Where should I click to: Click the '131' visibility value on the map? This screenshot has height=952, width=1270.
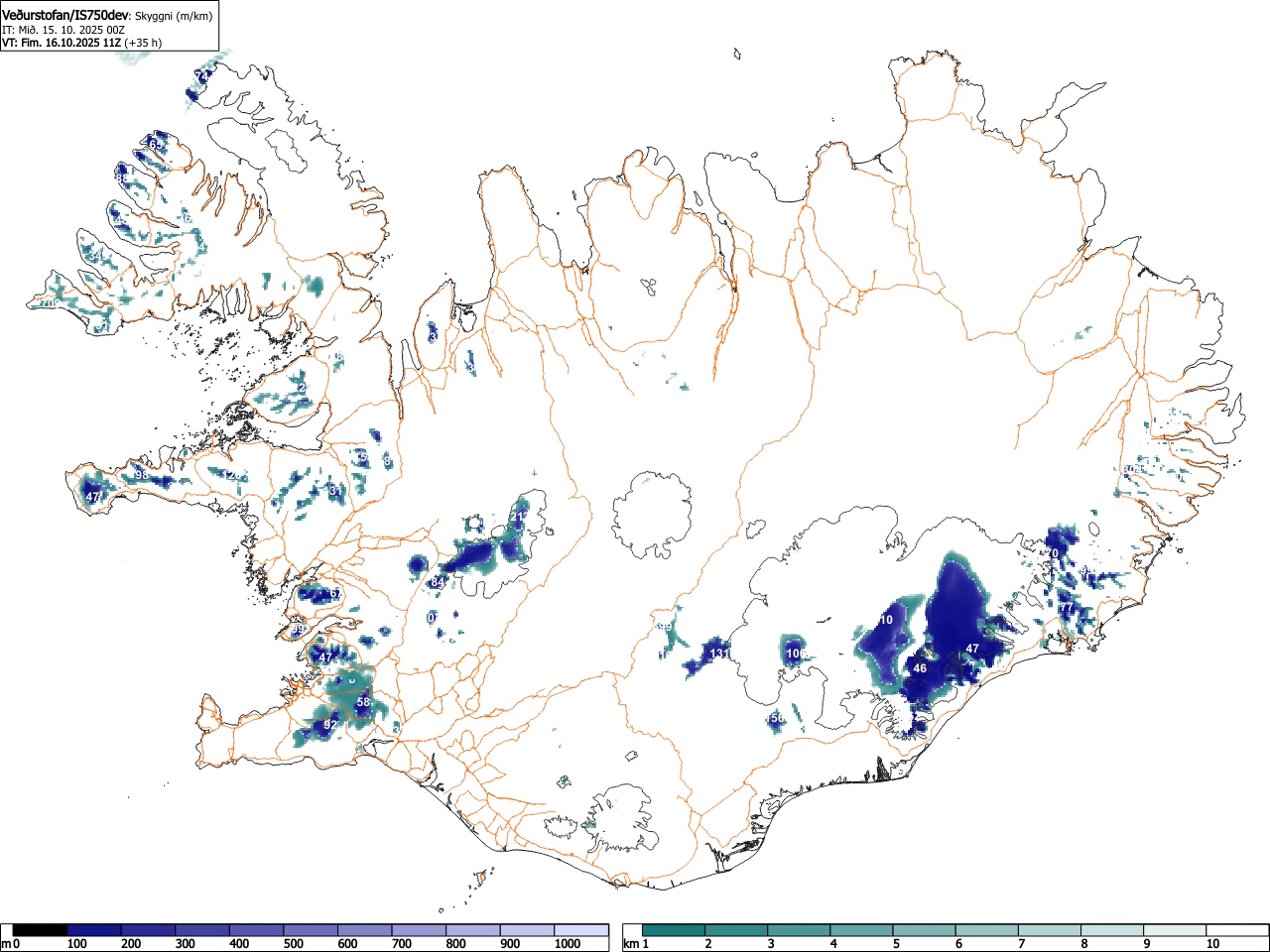pos(720,654)
